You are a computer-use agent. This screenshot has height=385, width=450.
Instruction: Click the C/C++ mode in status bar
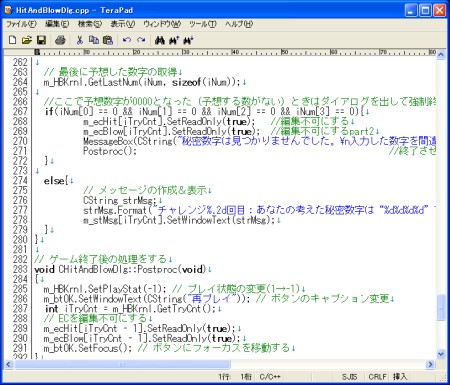tap(270, 377)
